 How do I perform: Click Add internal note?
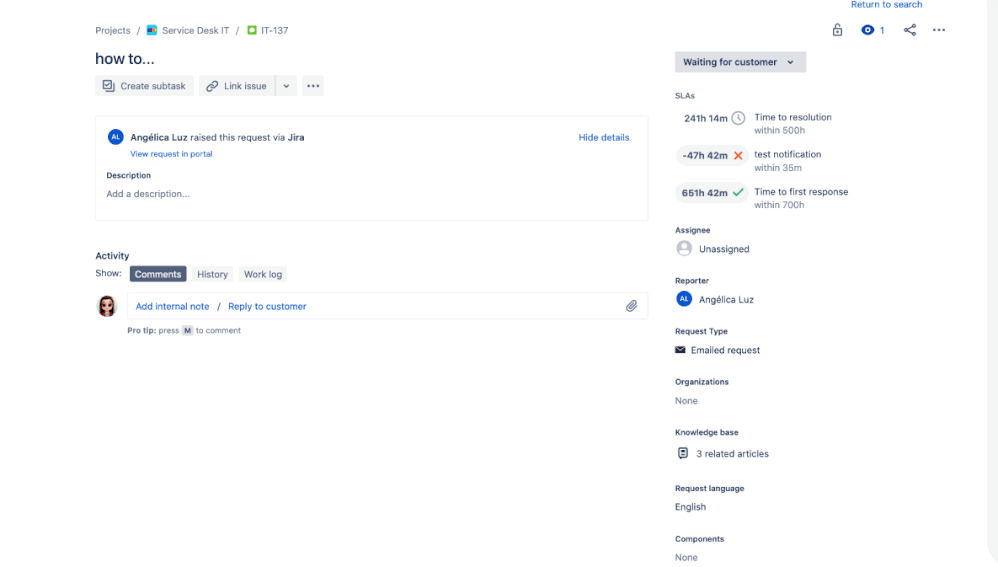click(172, 306)
